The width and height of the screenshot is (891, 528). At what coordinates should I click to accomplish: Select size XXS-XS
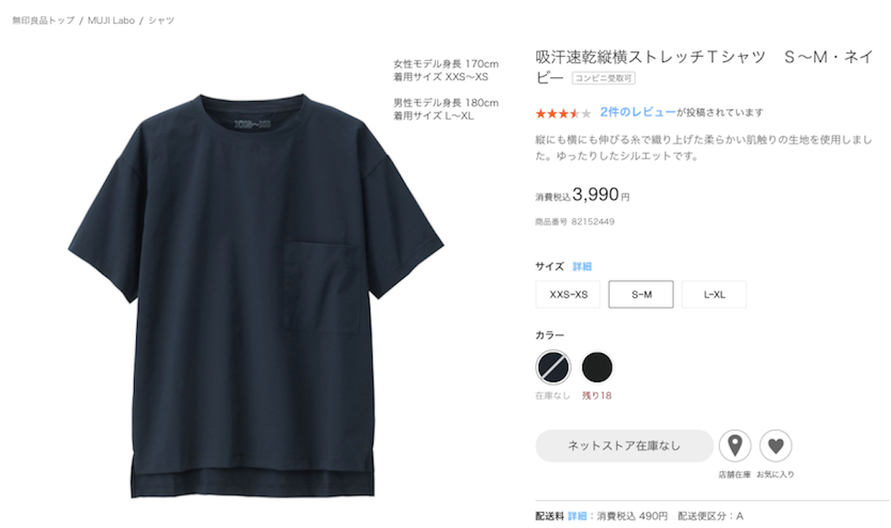click(568, 294)
